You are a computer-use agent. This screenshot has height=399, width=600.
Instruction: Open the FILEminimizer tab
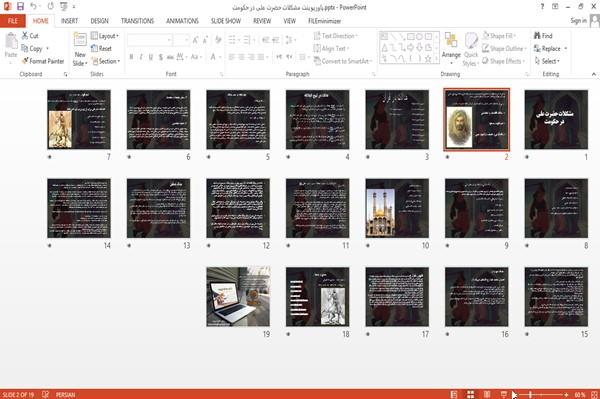[x=324, y=21]
